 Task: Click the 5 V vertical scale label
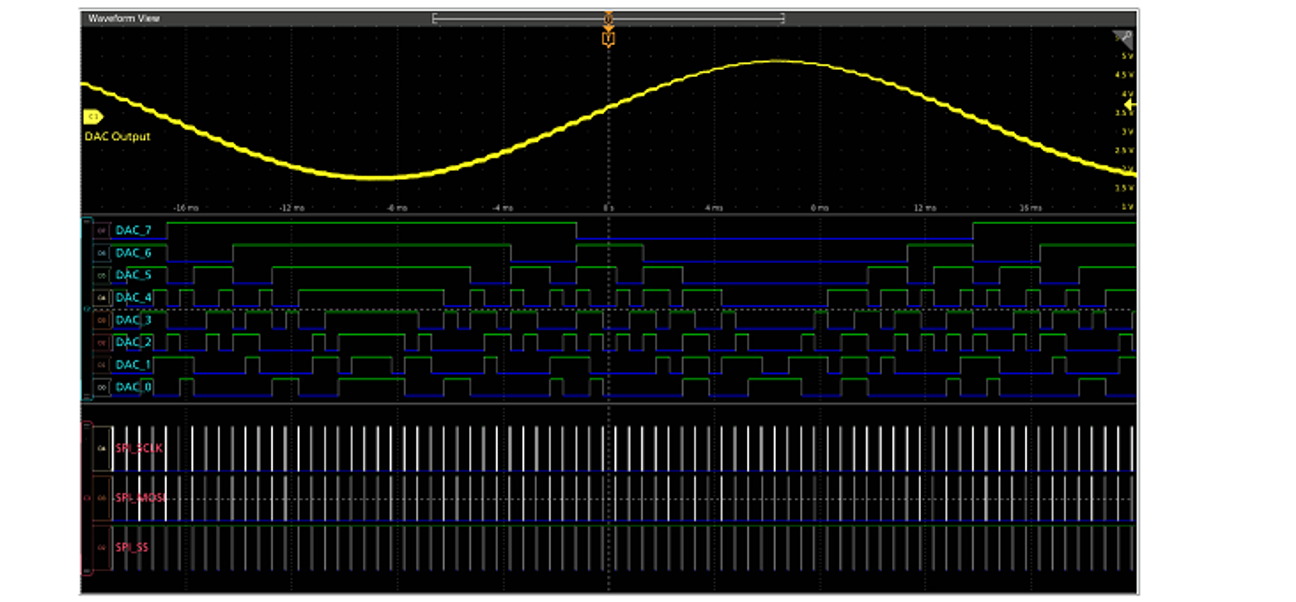pyautogui.click(x=1127, y=56)
